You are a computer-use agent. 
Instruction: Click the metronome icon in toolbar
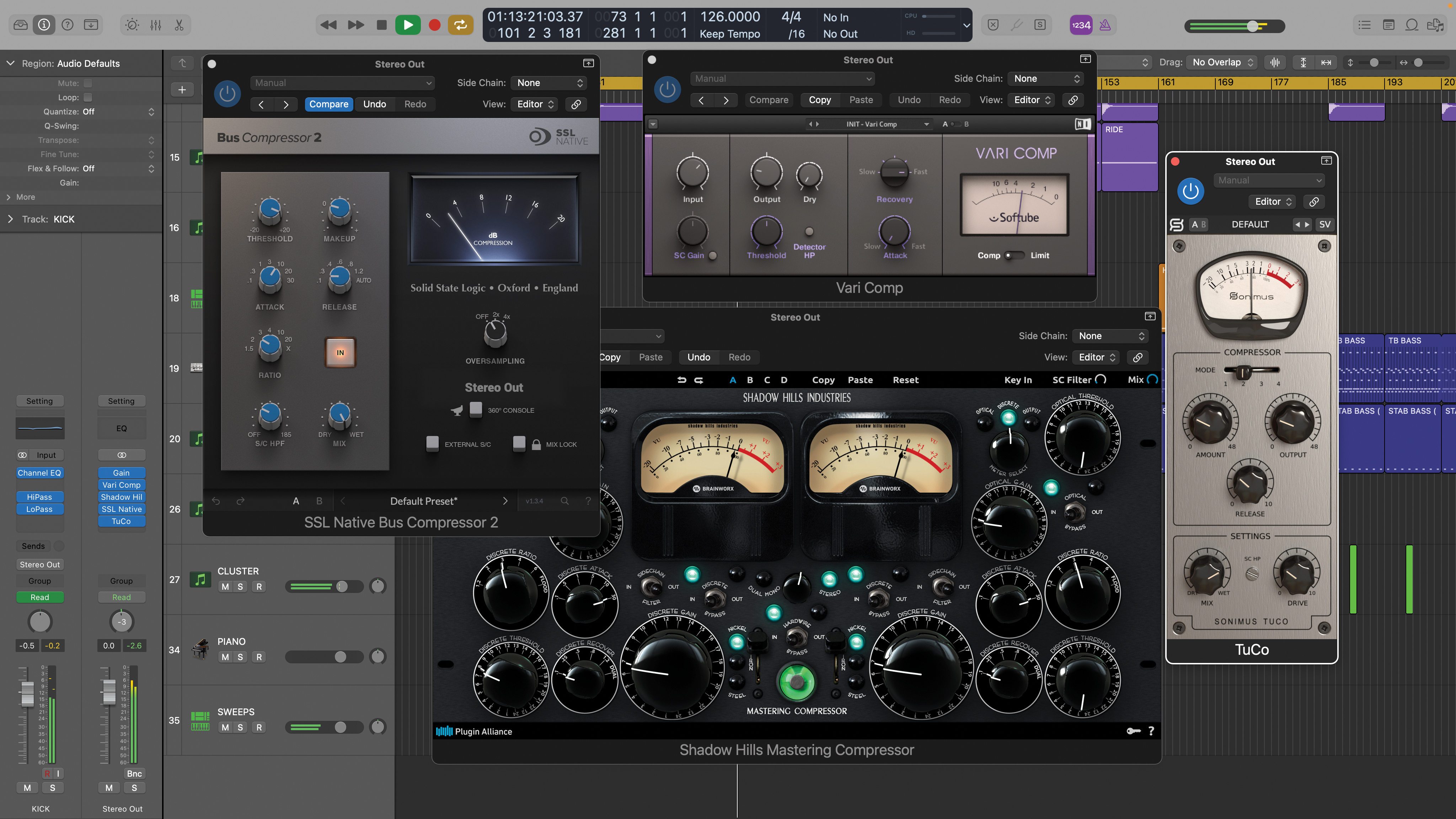1105,25
